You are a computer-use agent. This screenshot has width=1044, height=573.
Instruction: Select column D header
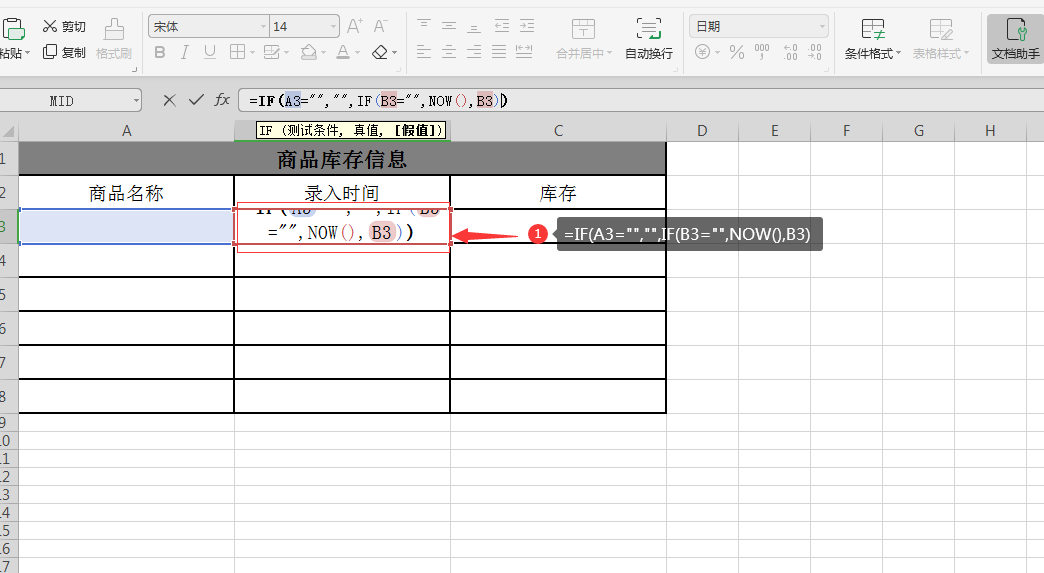702,131
